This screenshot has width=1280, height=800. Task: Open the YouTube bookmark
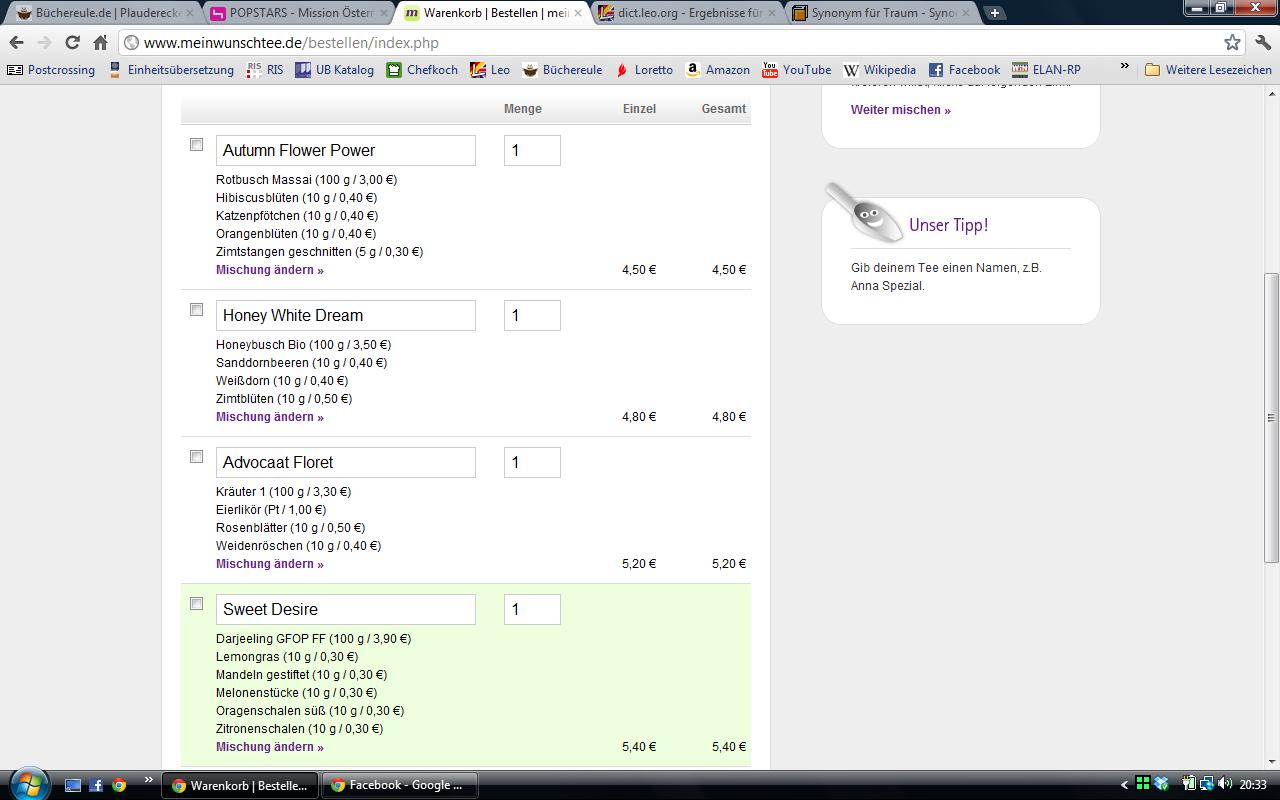click(796, 70)
